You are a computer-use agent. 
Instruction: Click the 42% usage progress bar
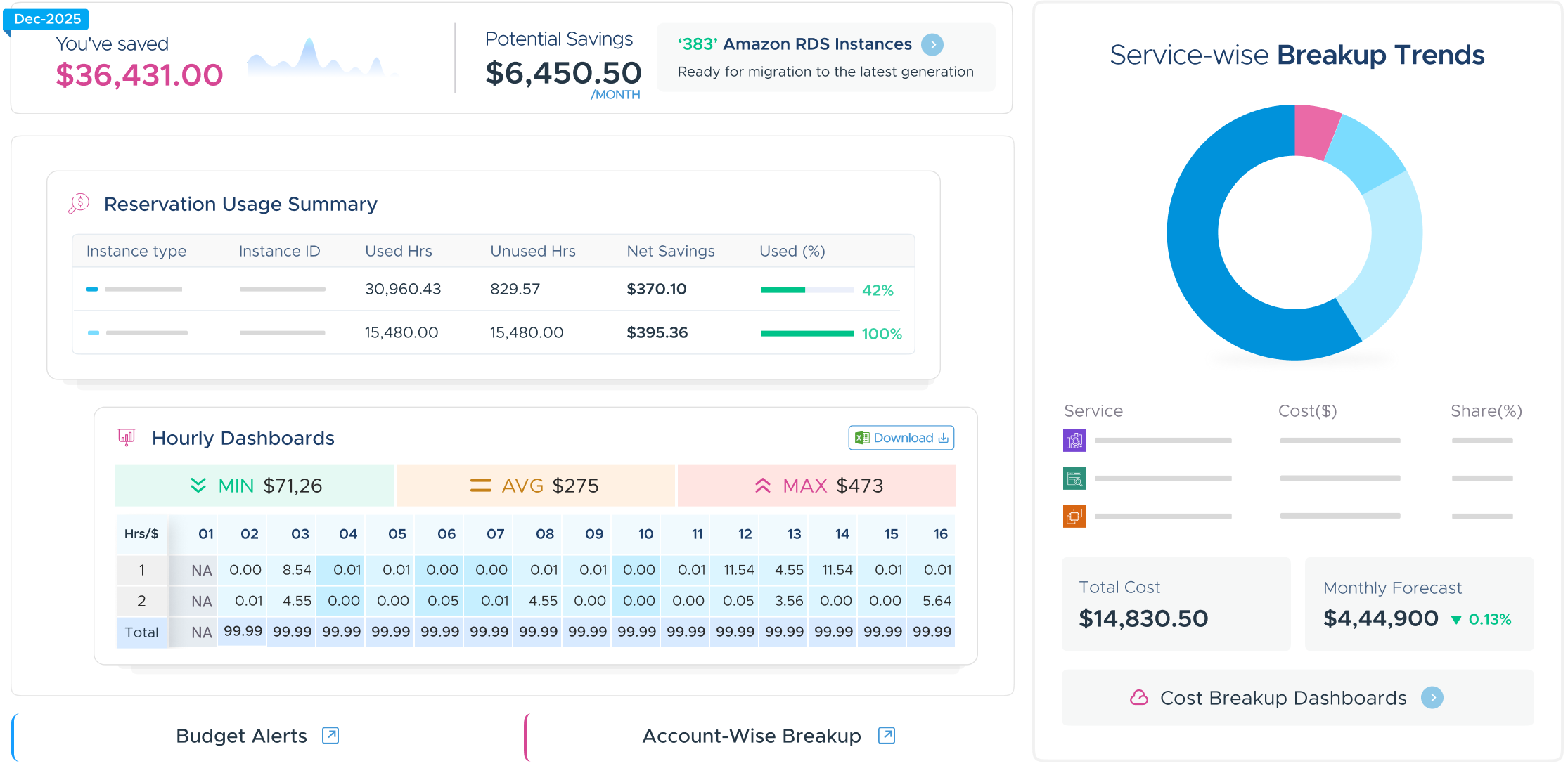tap(807, 290)
